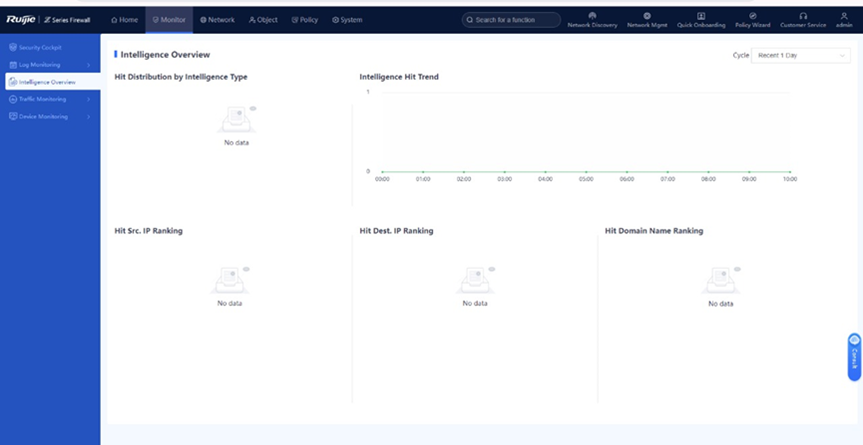Navigate to the Policy tab

(x=305, y=20)
